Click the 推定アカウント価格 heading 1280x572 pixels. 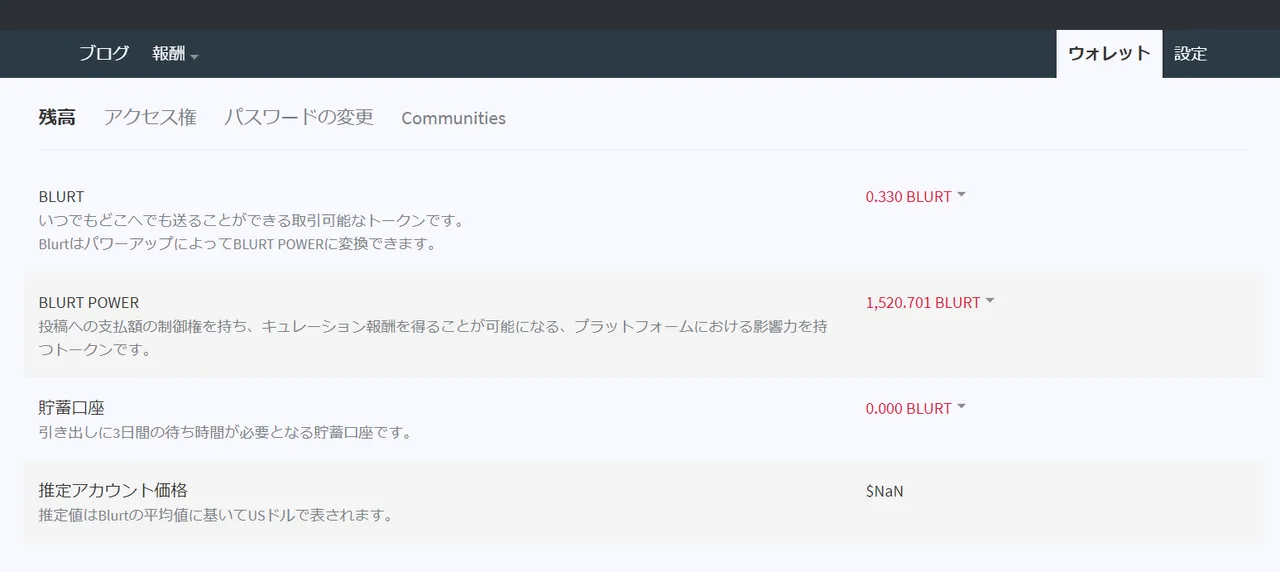[x=113, y=491]
